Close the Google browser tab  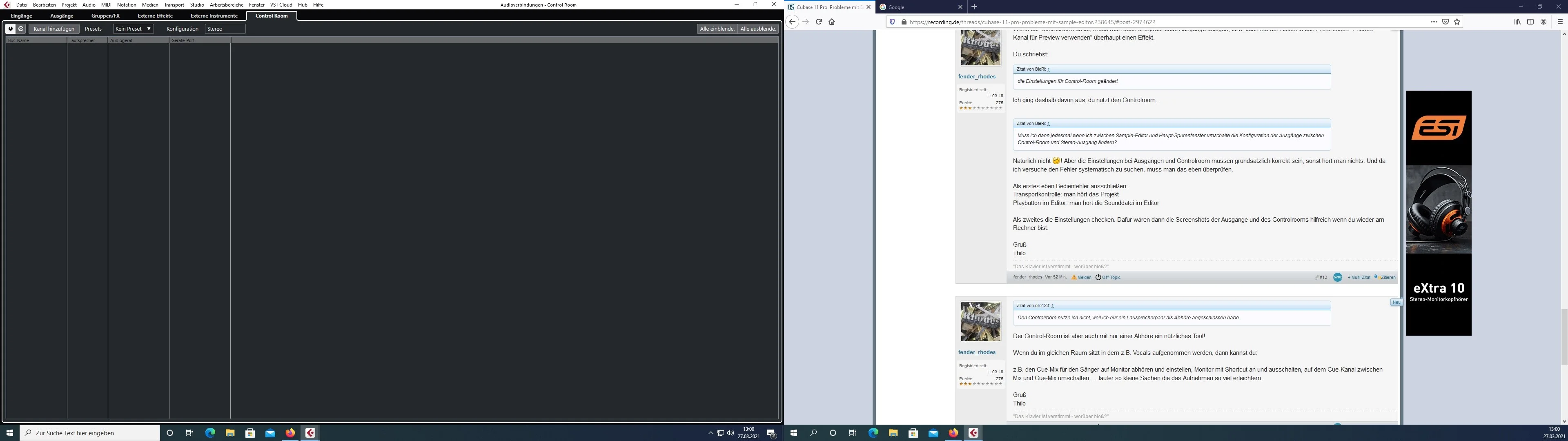pyautogui.click(x=960, y=7)
